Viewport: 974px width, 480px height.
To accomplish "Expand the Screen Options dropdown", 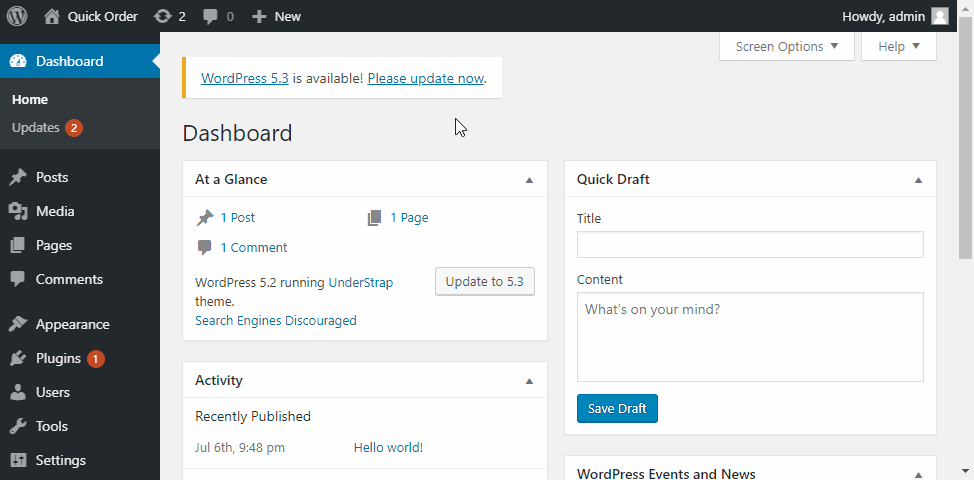I will (x=786, y=47).
